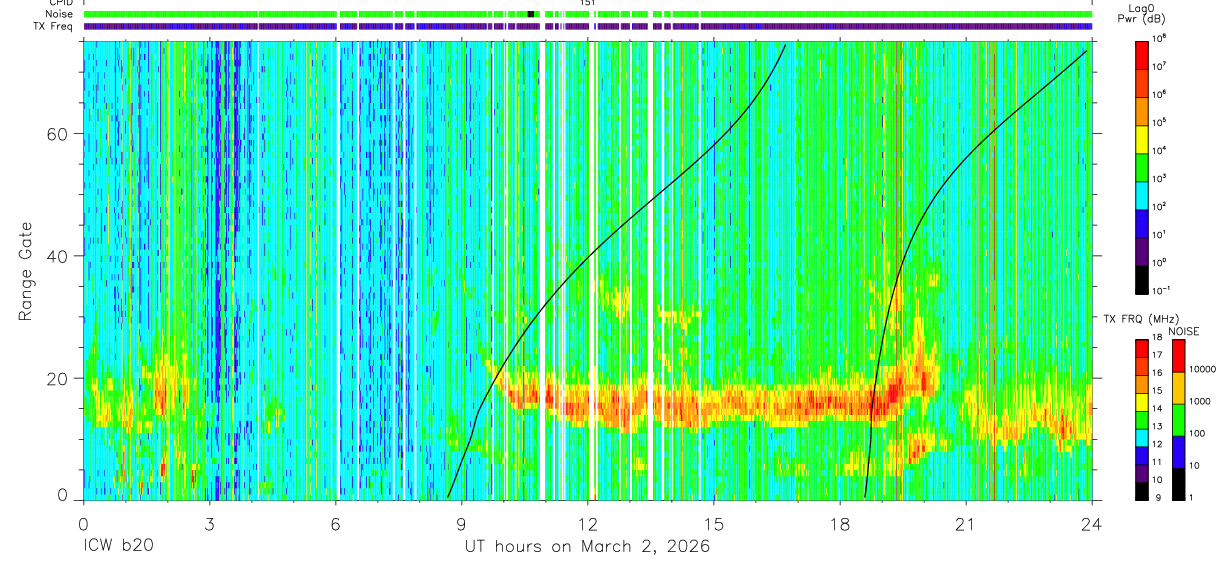
Task: Pick the red top segment of the Lag0 power colorbar
Action: pyautogui.click(x=1142, y=54)
